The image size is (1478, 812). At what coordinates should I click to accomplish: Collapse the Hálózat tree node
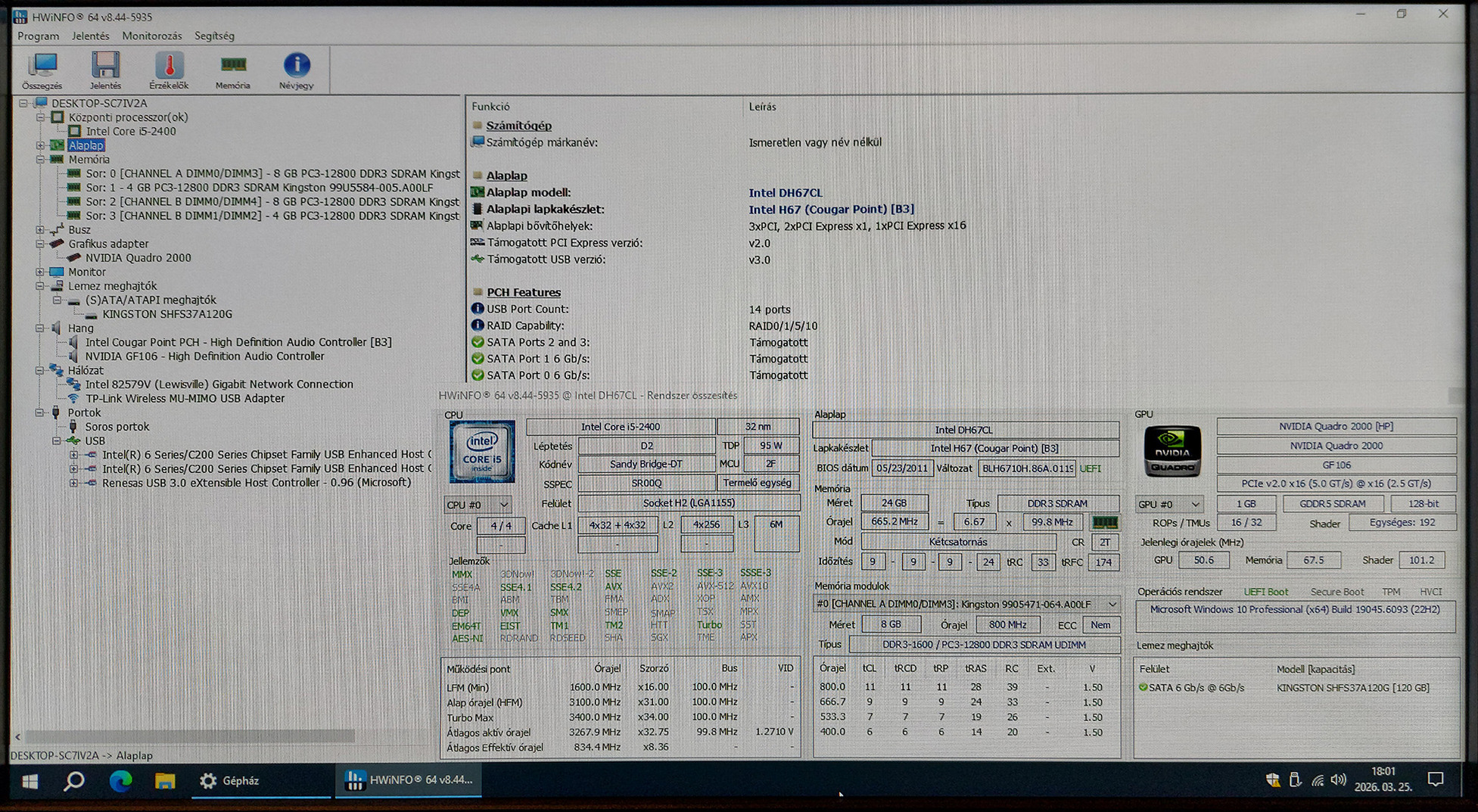tap(41, 371)
